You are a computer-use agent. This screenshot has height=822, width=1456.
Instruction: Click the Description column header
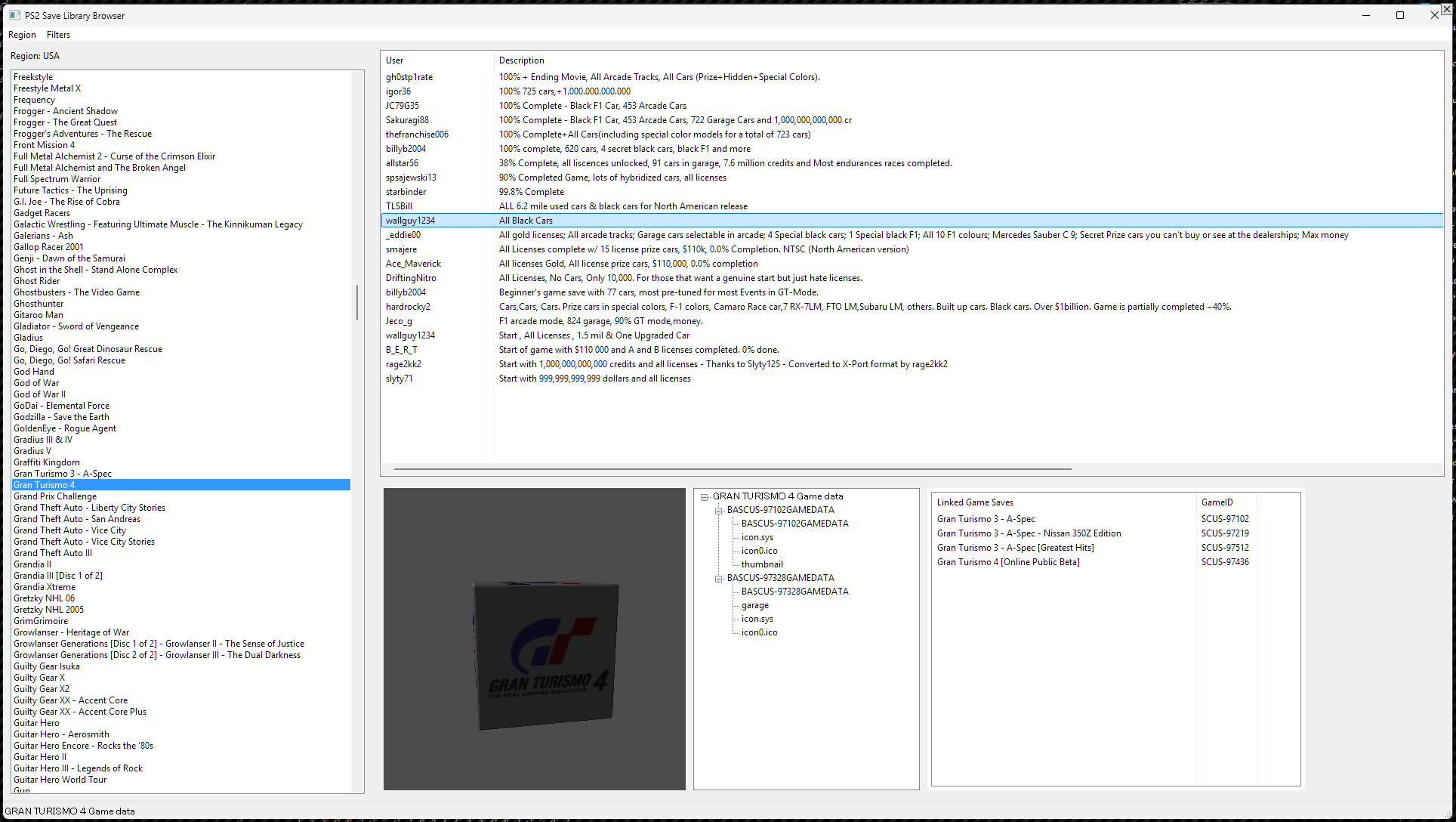click(521, 60)
